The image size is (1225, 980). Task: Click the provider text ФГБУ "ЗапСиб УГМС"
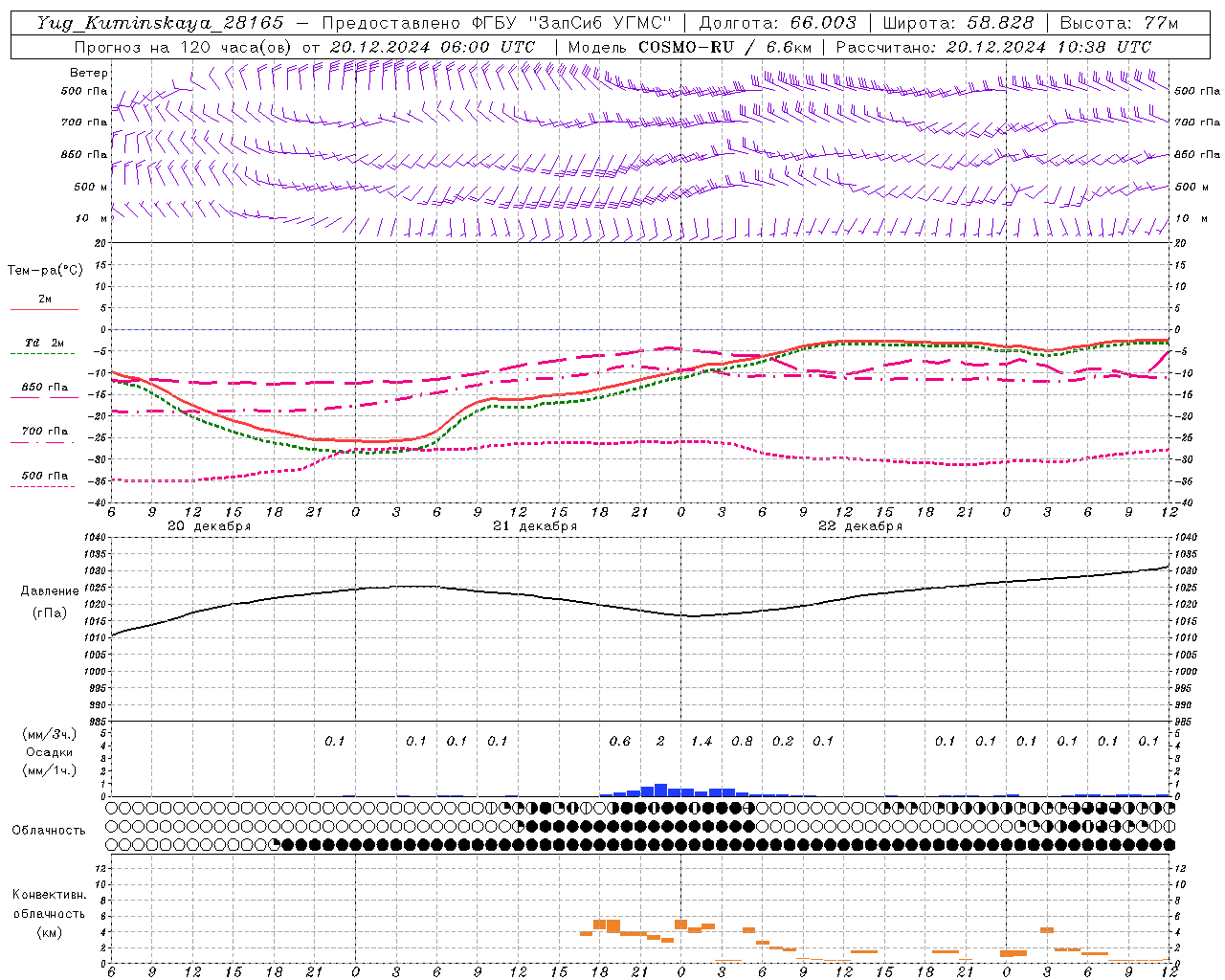coord(571,23)
